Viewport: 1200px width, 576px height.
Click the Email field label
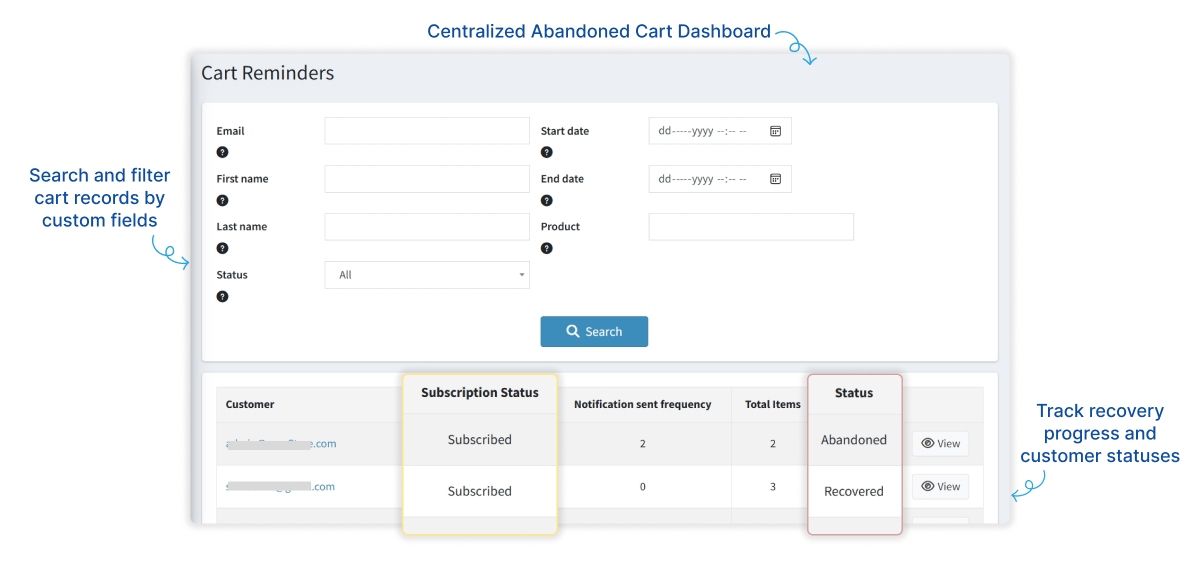[x=231, y=131]
